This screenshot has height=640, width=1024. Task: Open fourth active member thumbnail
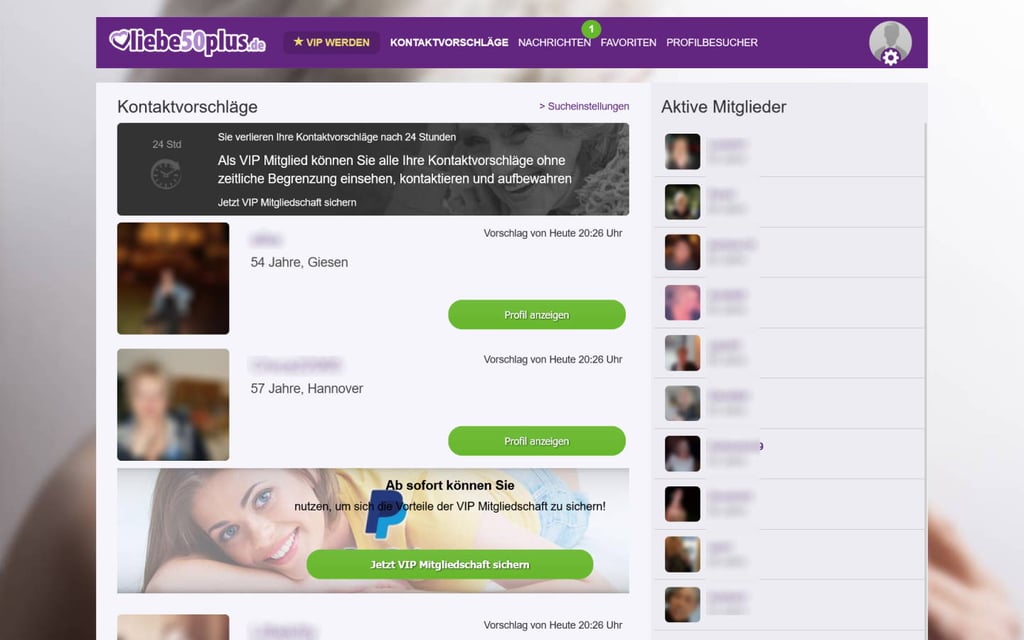[682, 302]
